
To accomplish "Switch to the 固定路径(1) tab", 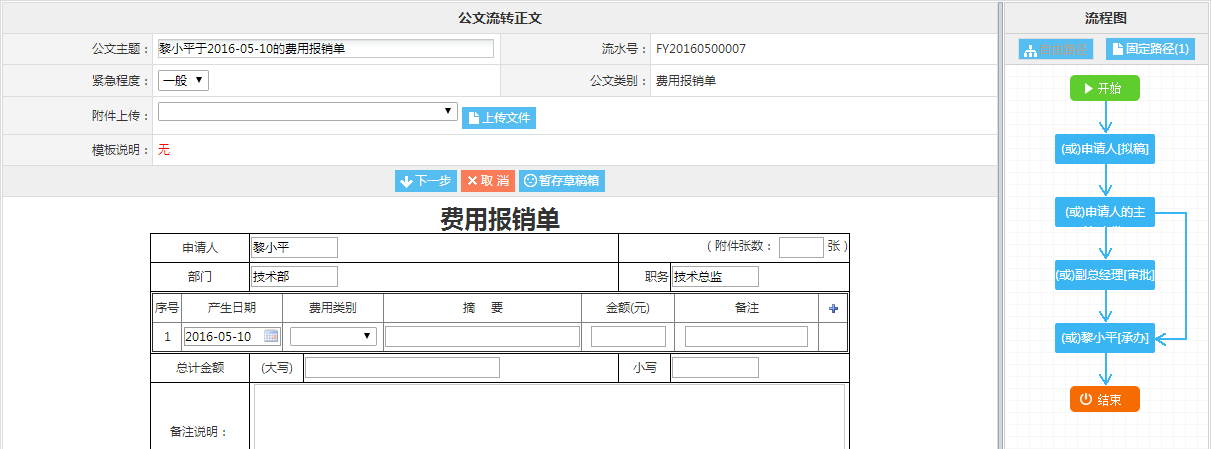I will 1149,49.
